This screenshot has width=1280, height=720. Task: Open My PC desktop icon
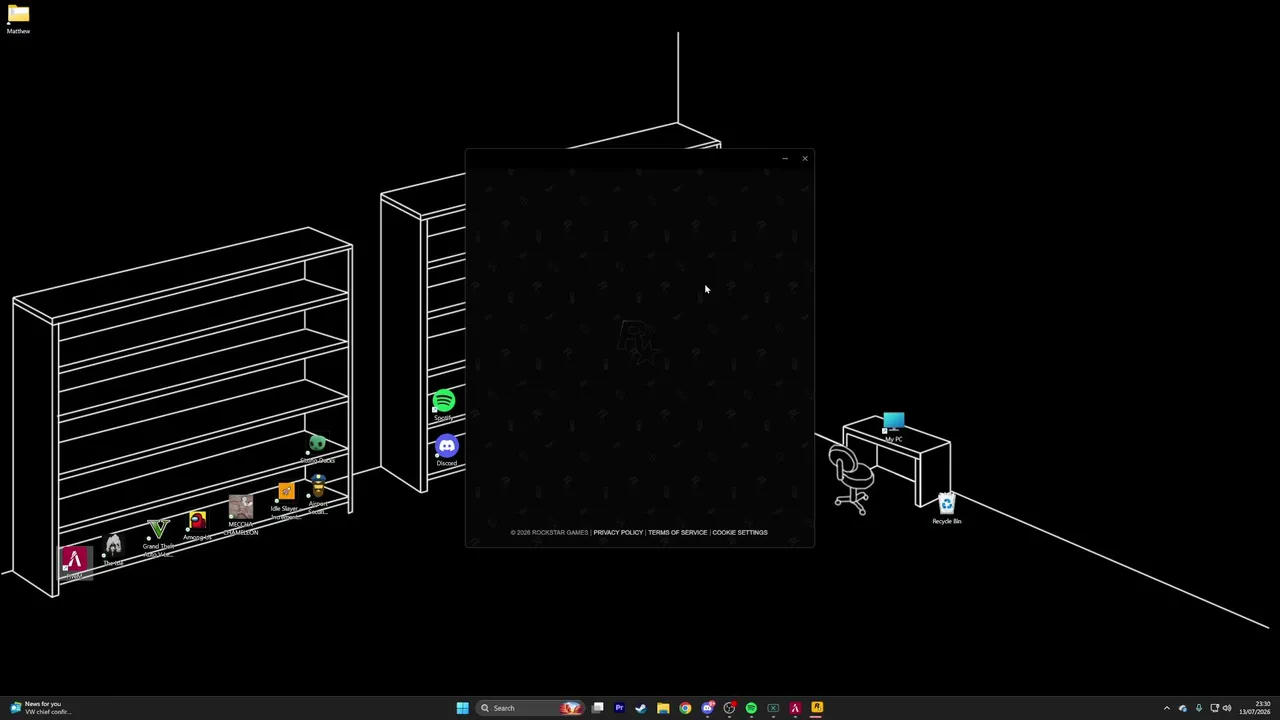[893, 427]
